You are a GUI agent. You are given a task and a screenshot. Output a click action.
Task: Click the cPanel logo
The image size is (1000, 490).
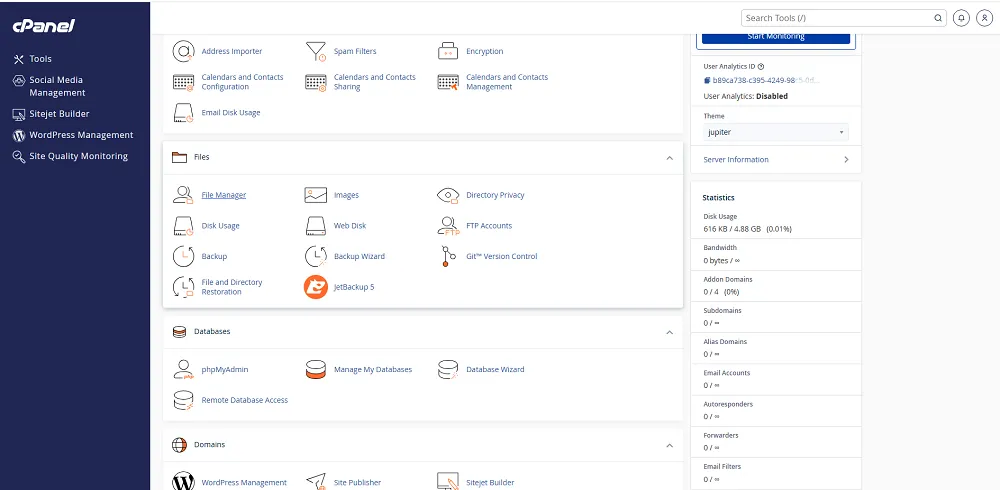coord(44,26)
